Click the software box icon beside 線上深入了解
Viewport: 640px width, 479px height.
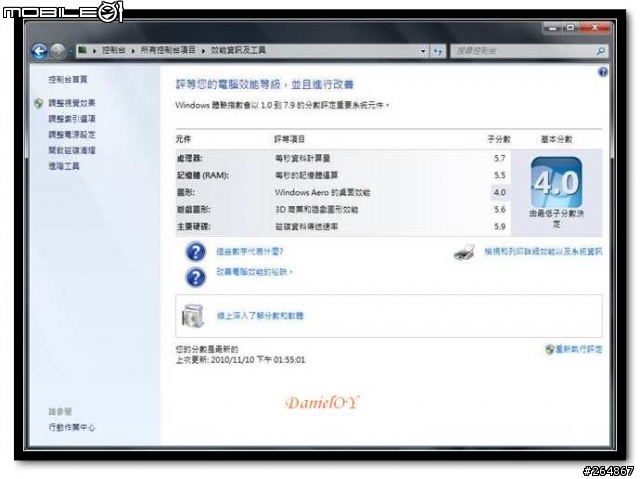pyautogui.click(x=193, y=316)
